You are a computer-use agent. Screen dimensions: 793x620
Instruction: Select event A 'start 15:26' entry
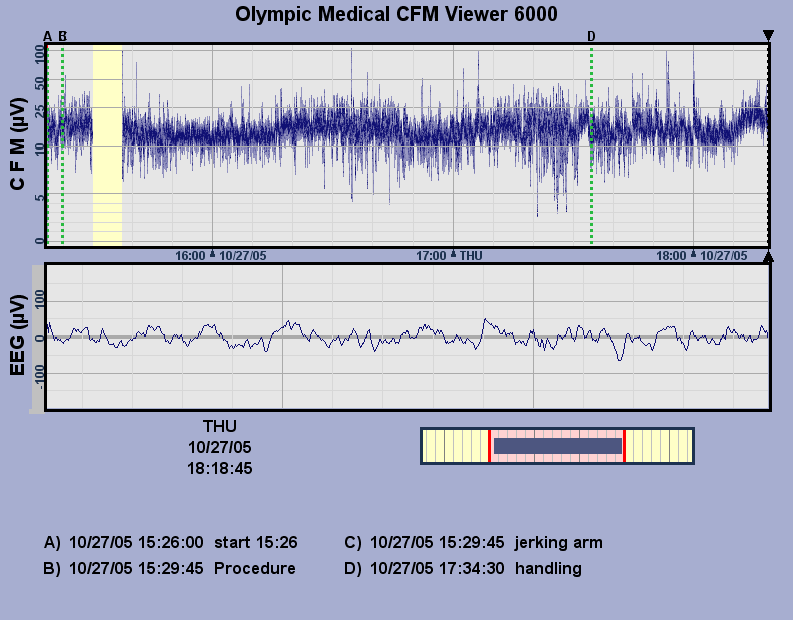(x=170, y=543)
